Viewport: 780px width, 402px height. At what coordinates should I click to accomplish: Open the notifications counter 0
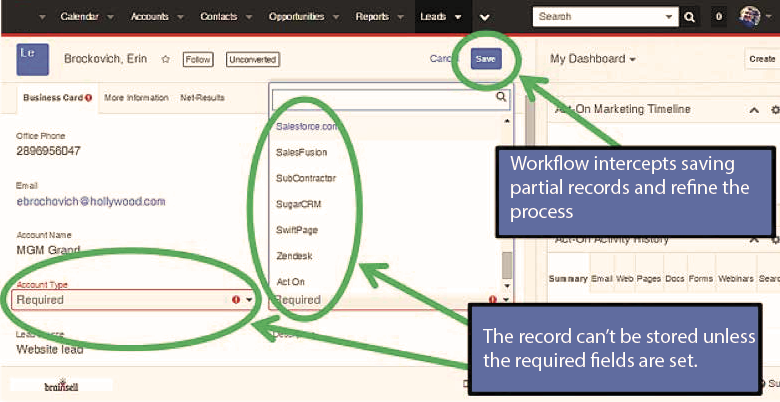click(718, 17)
